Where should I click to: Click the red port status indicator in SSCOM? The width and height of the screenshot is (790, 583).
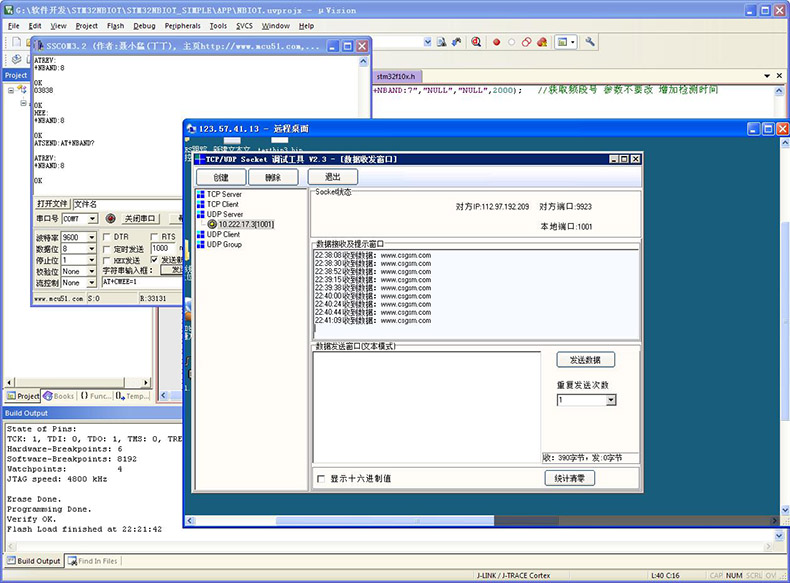pyautogui.click(x=110, y=218)
